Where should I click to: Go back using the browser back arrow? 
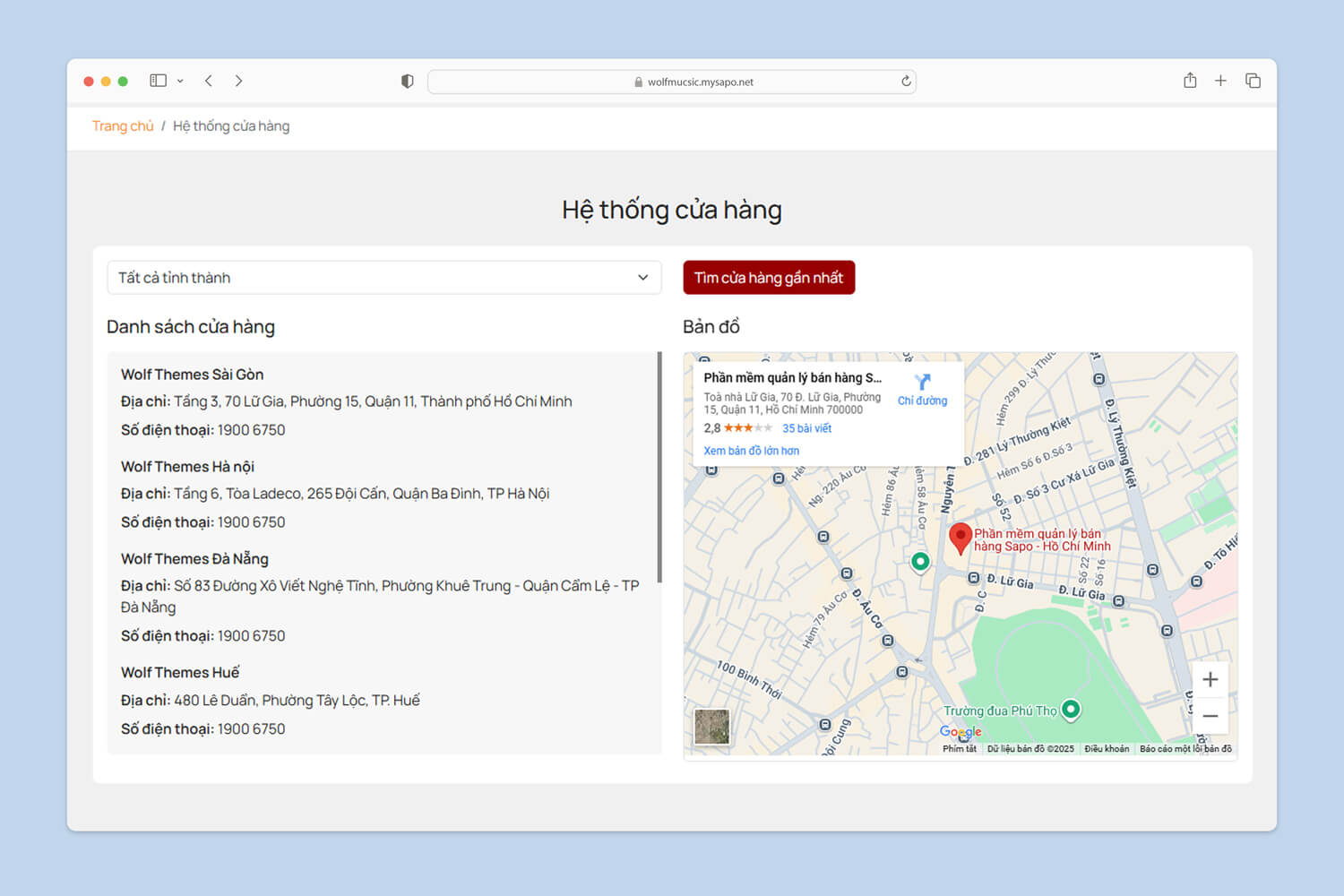pyautogui.click(x=209, y=81)
